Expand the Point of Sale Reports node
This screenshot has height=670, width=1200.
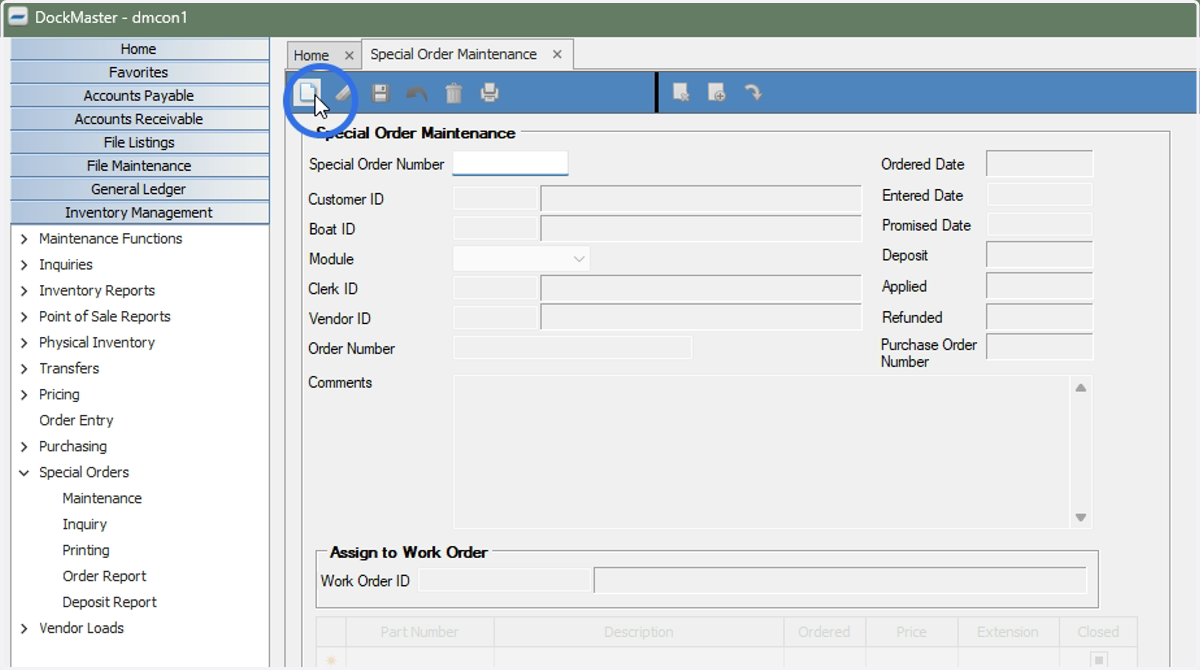[24, 317]
